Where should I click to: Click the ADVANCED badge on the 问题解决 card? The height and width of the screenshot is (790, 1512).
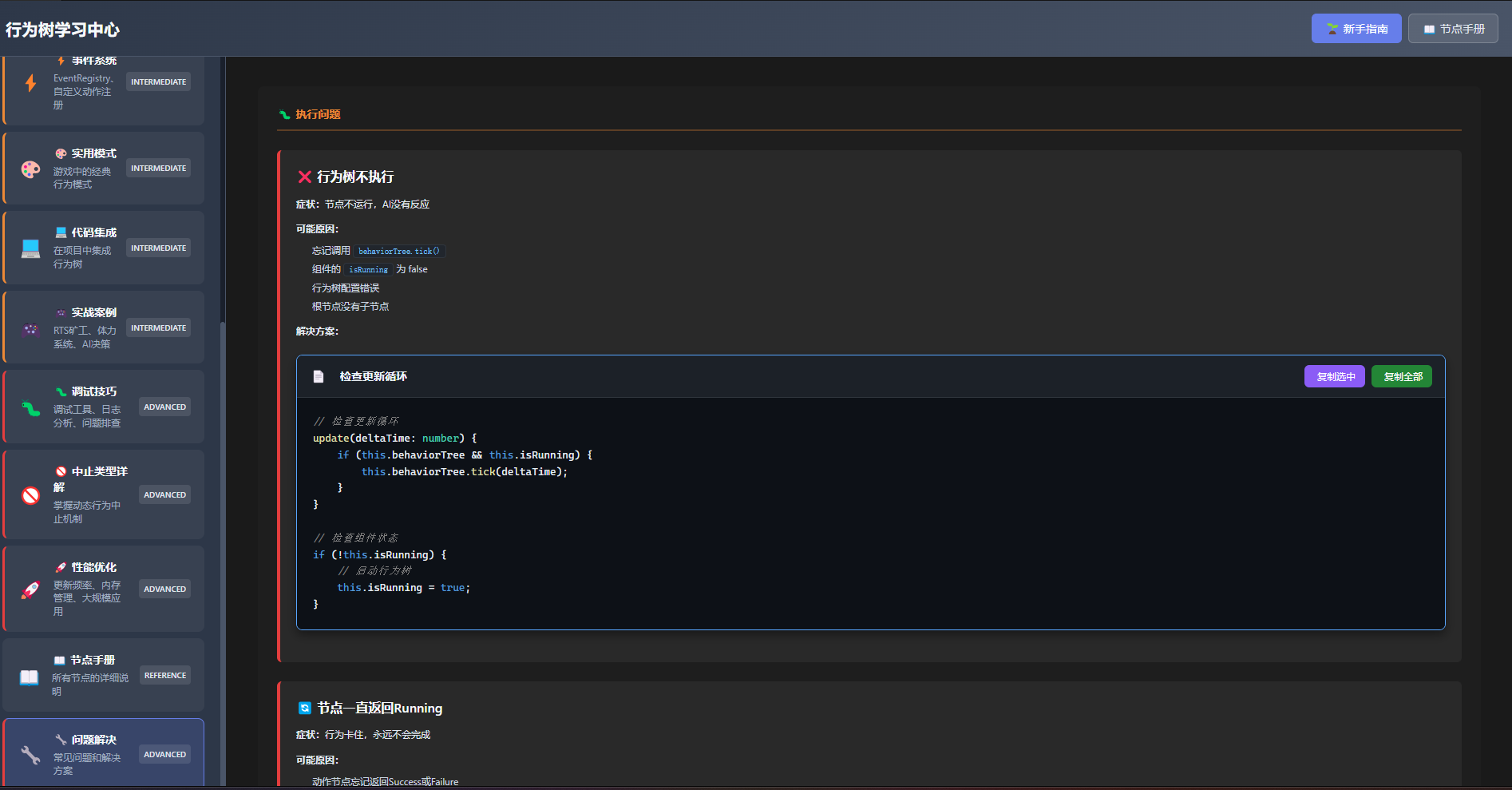point(165,755)
